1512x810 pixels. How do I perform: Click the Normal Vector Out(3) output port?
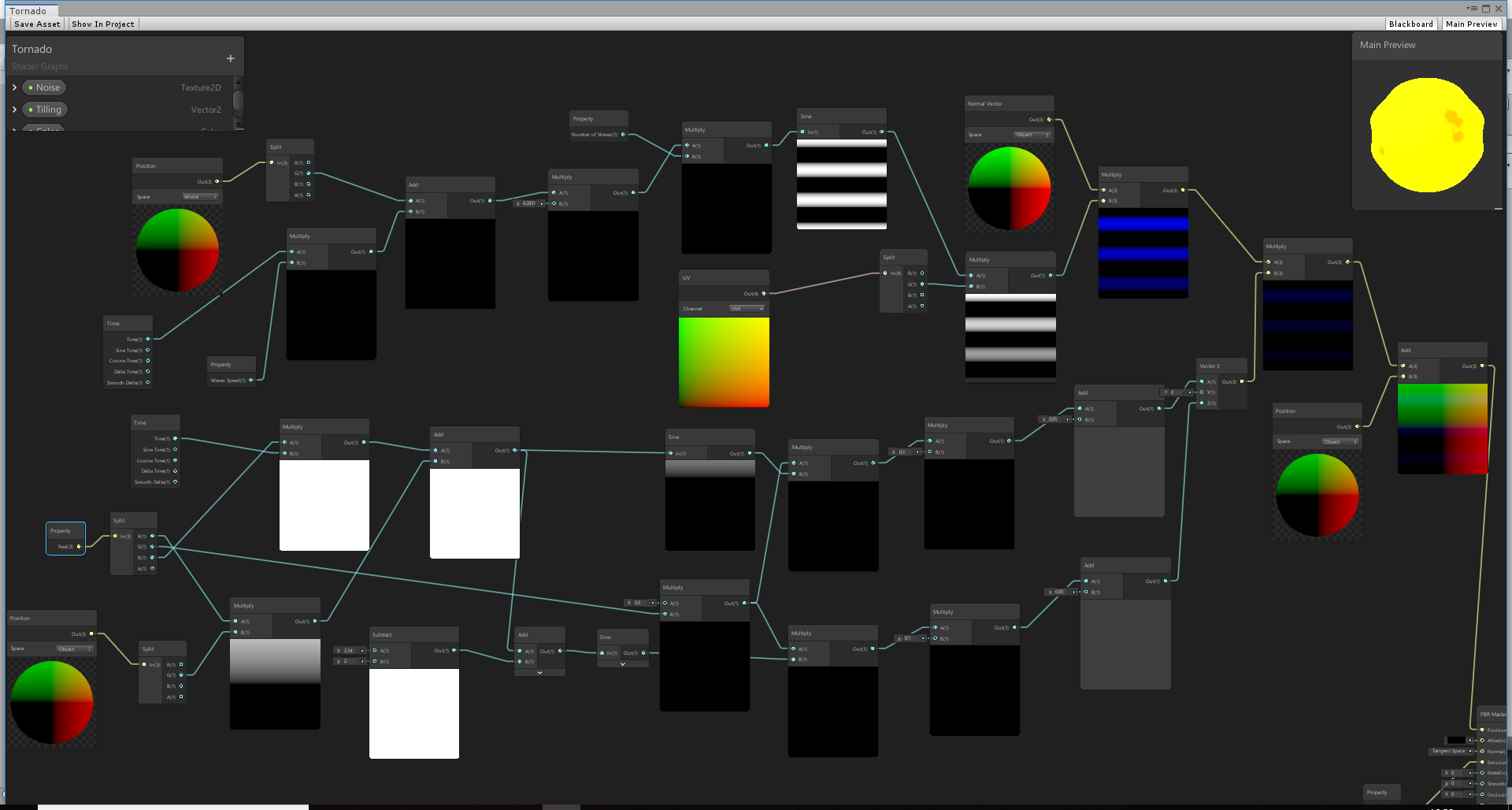1049,119
